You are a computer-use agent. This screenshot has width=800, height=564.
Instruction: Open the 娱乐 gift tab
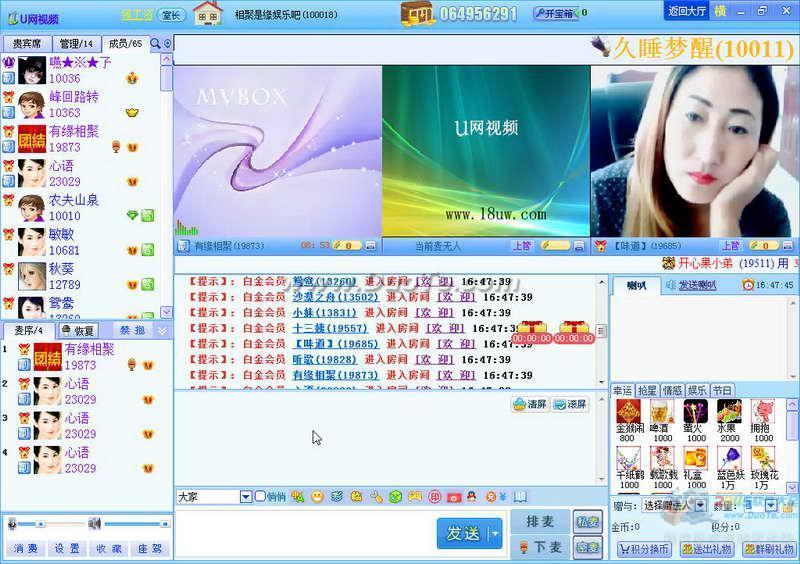697,390
